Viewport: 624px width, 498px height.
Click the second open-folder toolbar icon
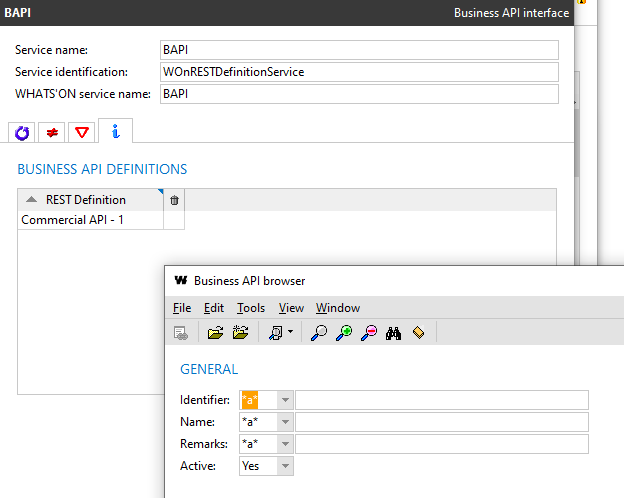[240, 333]
